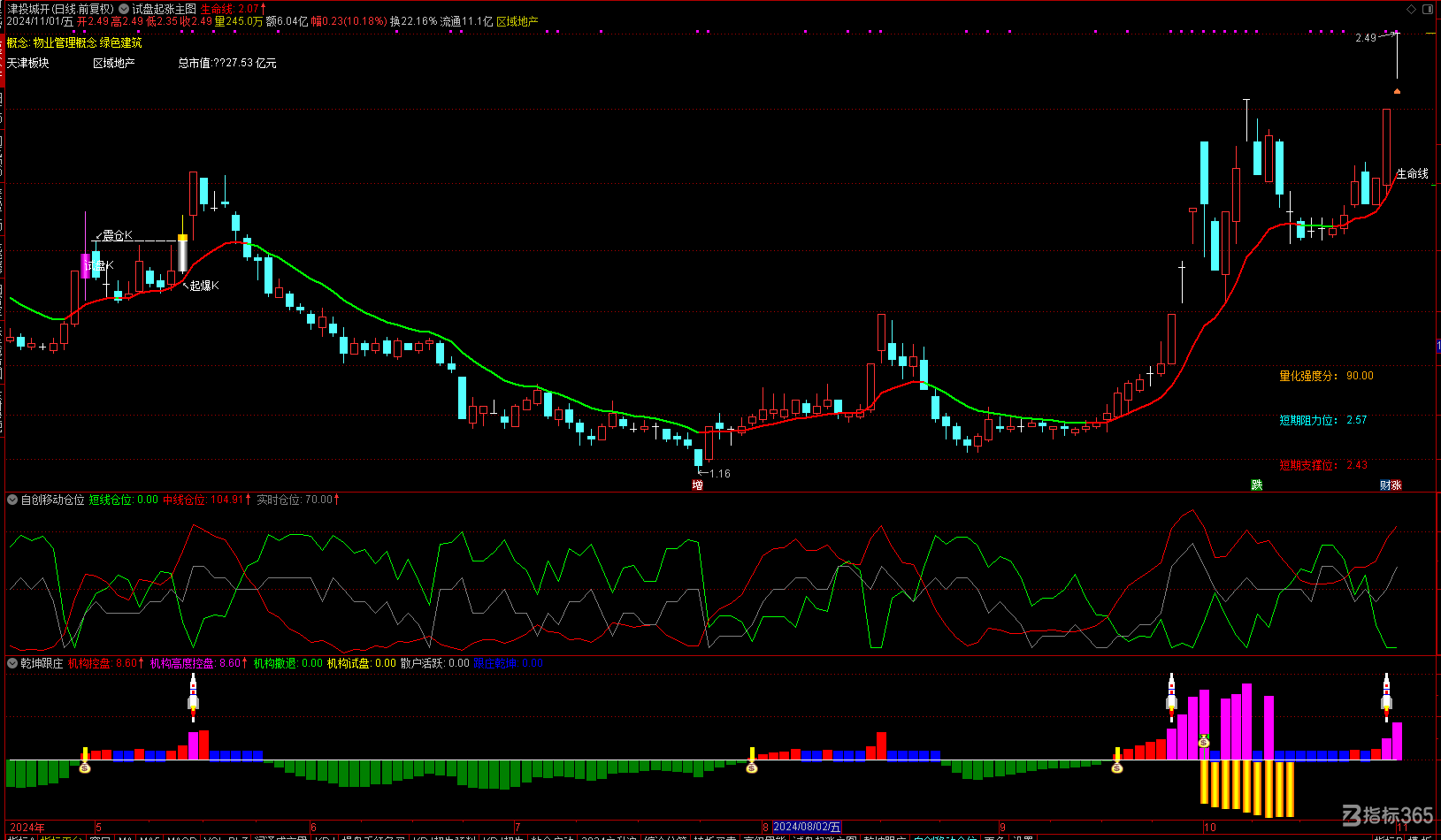The height and width of the screenshot is (840, 1441).
Task: Click the 机构高度控盘: 8.60 value
Action: point(199,663)
